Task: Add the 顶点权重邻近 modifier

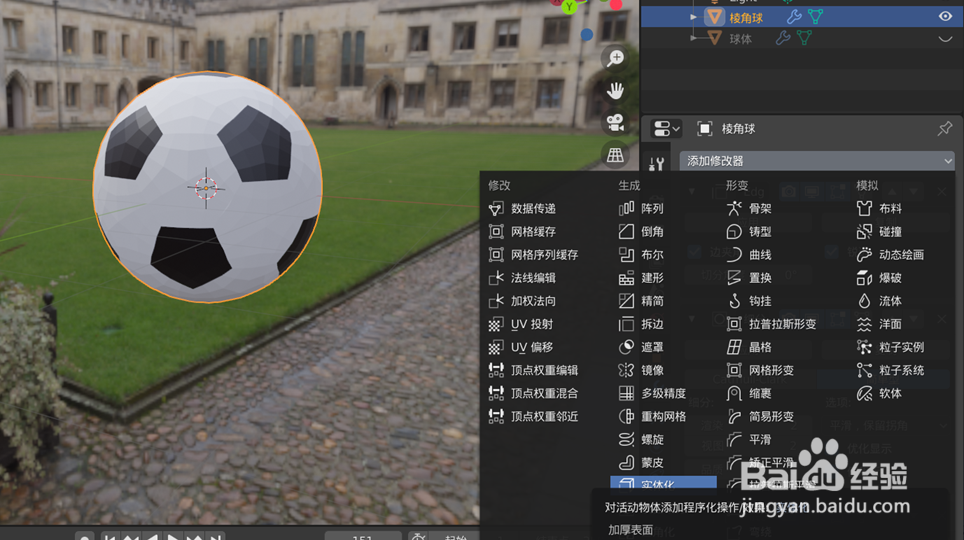Action: [x=533, y=416]
